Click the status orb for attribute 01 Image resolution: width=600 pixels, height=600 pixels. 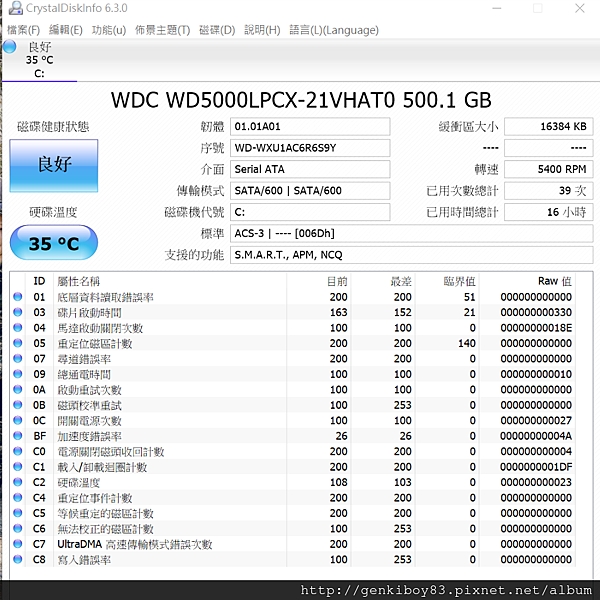(18, 297)
